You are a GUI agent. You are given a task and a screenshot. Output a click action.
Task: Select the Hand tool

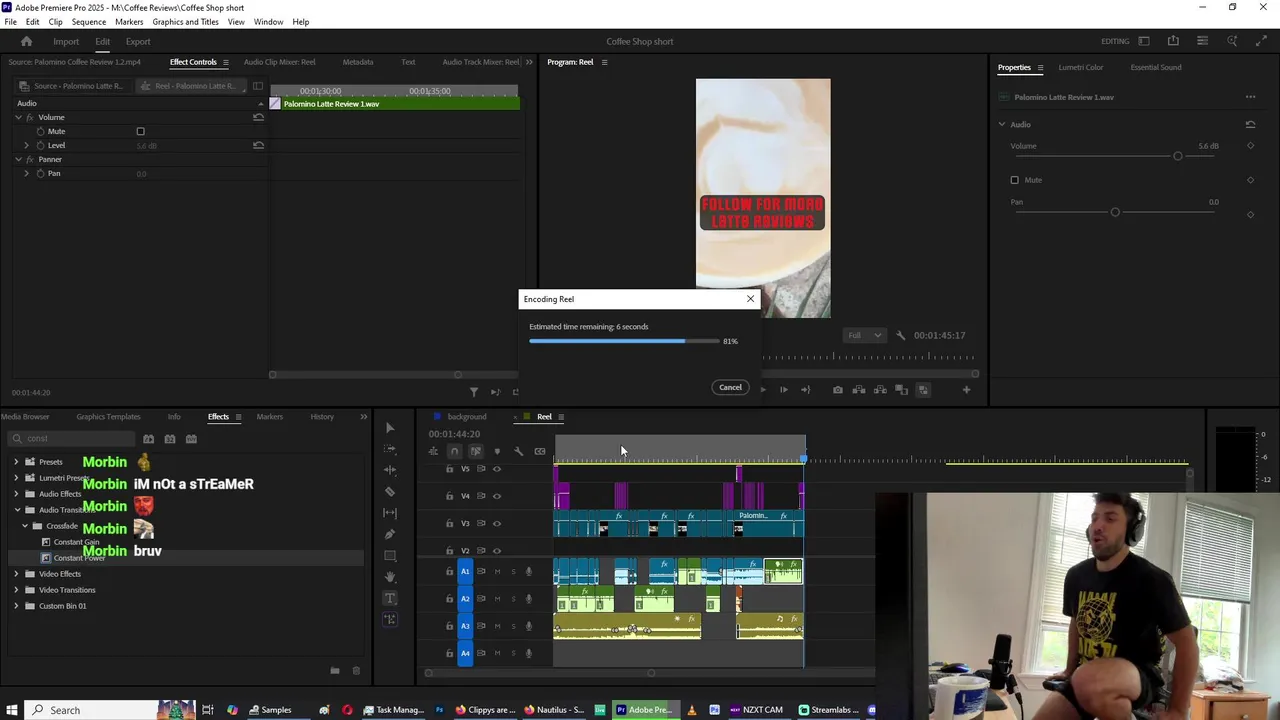tap(390, 577)
